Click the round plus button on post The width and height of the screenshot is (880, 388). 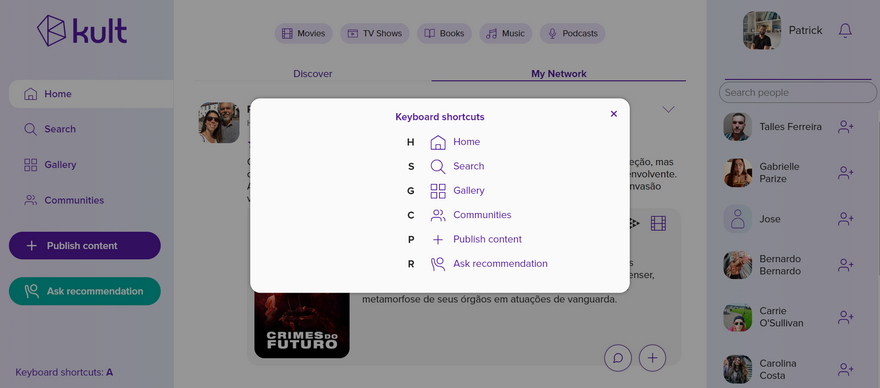coord(652,358)
